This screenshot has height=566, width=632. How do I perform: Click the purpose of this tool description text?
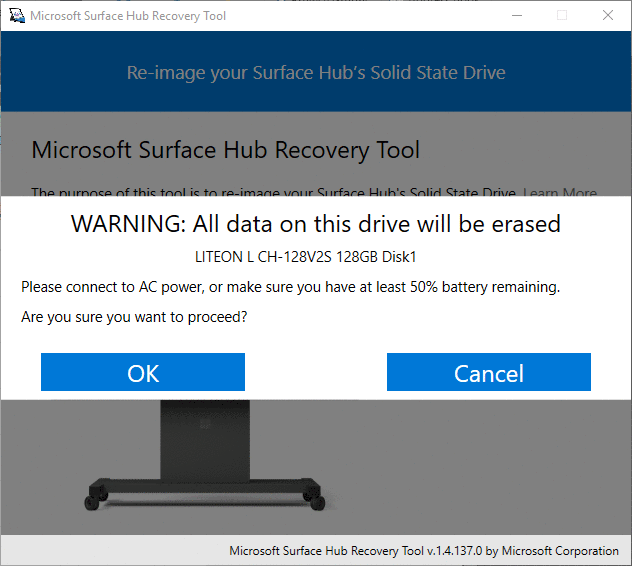[x=274, y=192]
